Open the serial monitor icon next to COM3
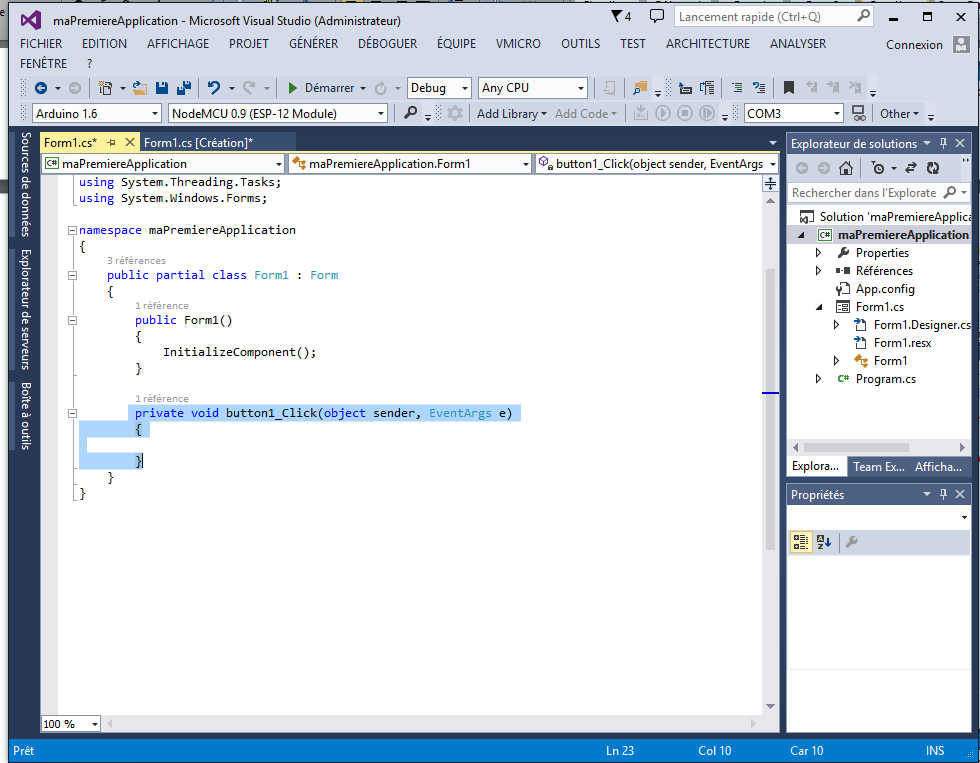Screen dimensions: 980x763 click(x=859, y=113)
